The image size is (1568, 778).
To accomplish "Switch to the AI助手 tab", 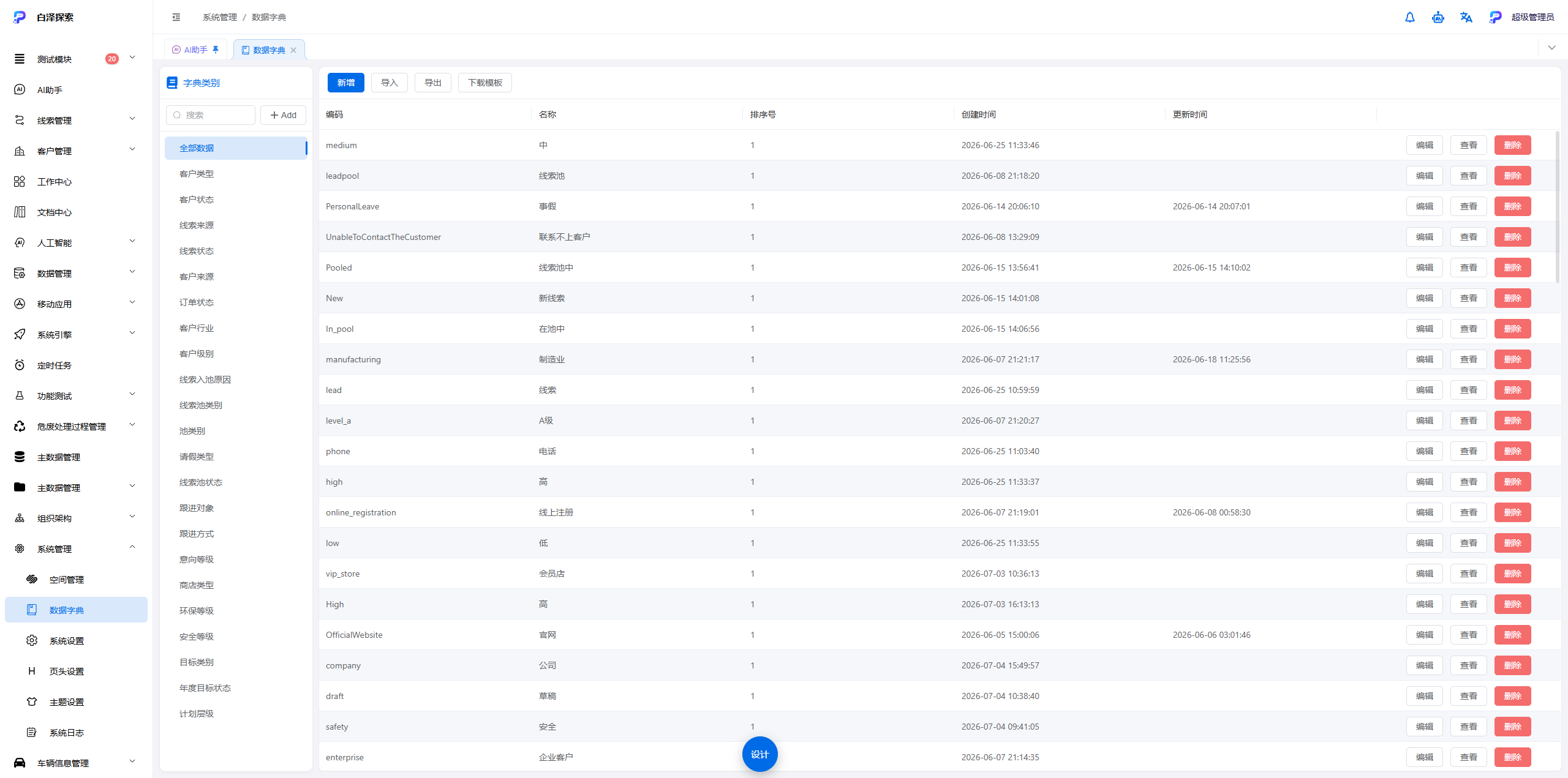I will 195,50.
